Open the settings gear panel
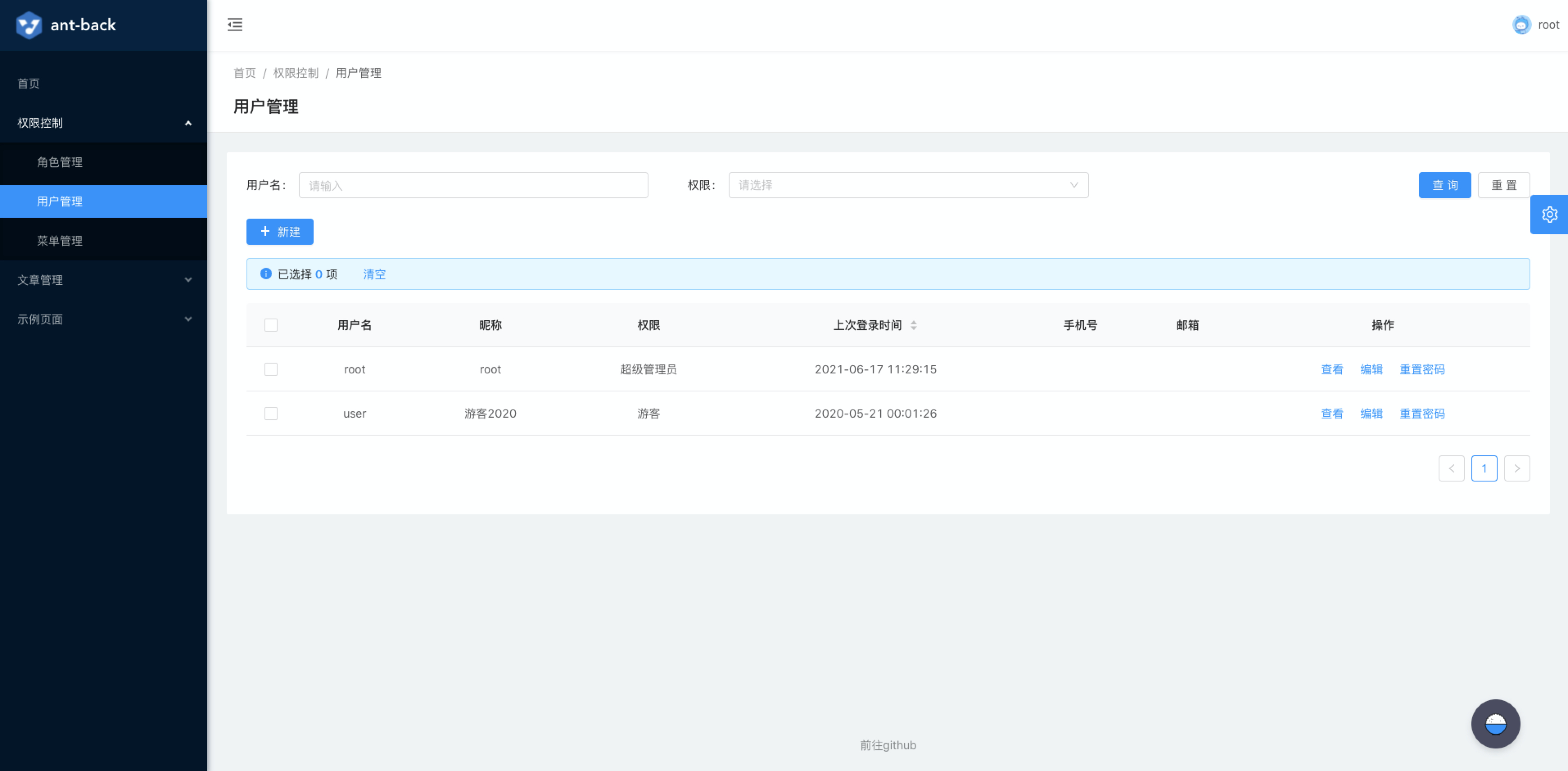This screenshot has height=771, width=1568. [x=1549, y=215]
